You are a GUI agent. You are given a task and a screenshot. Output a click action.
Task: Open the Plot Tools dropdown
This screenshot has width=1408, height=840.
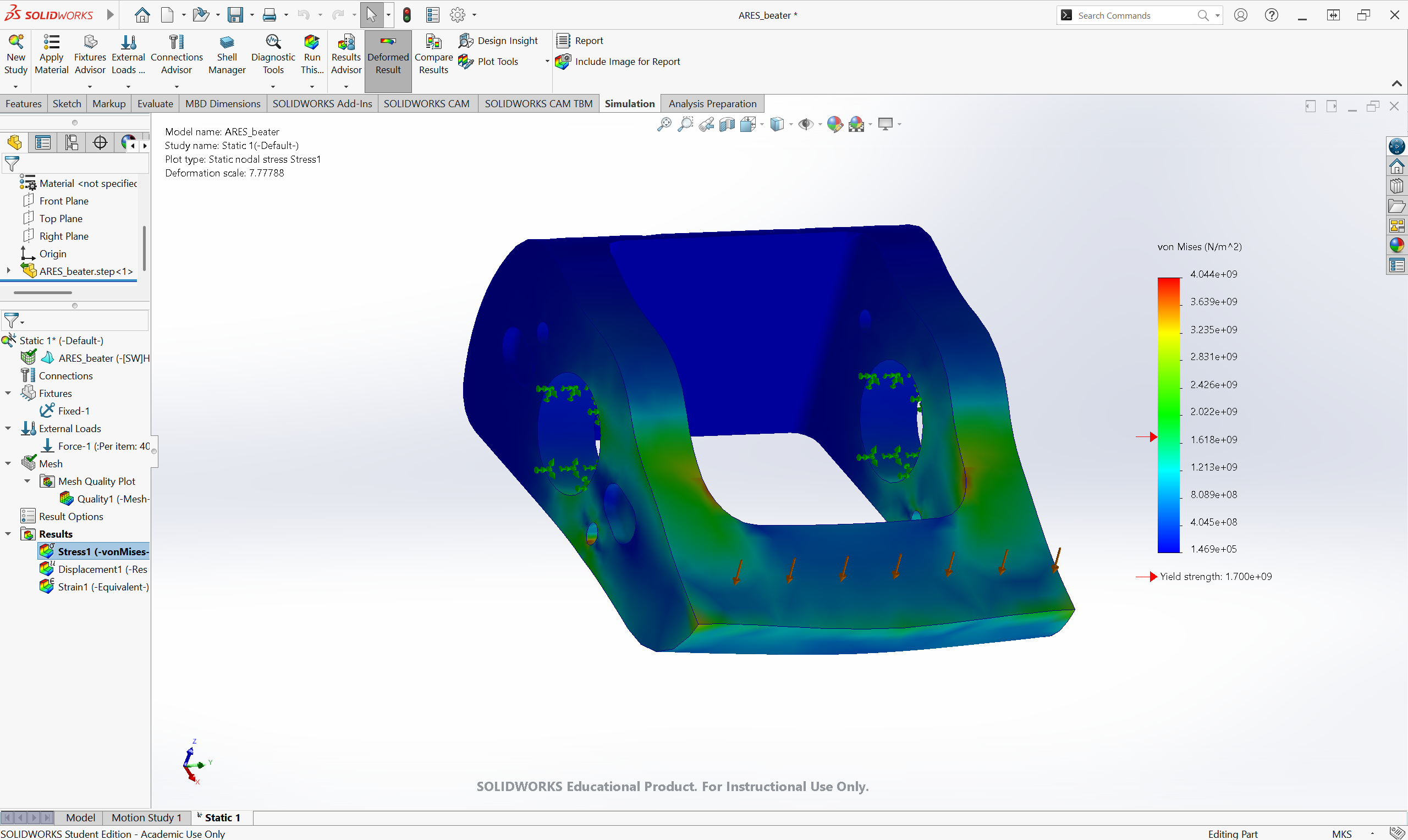546,61
